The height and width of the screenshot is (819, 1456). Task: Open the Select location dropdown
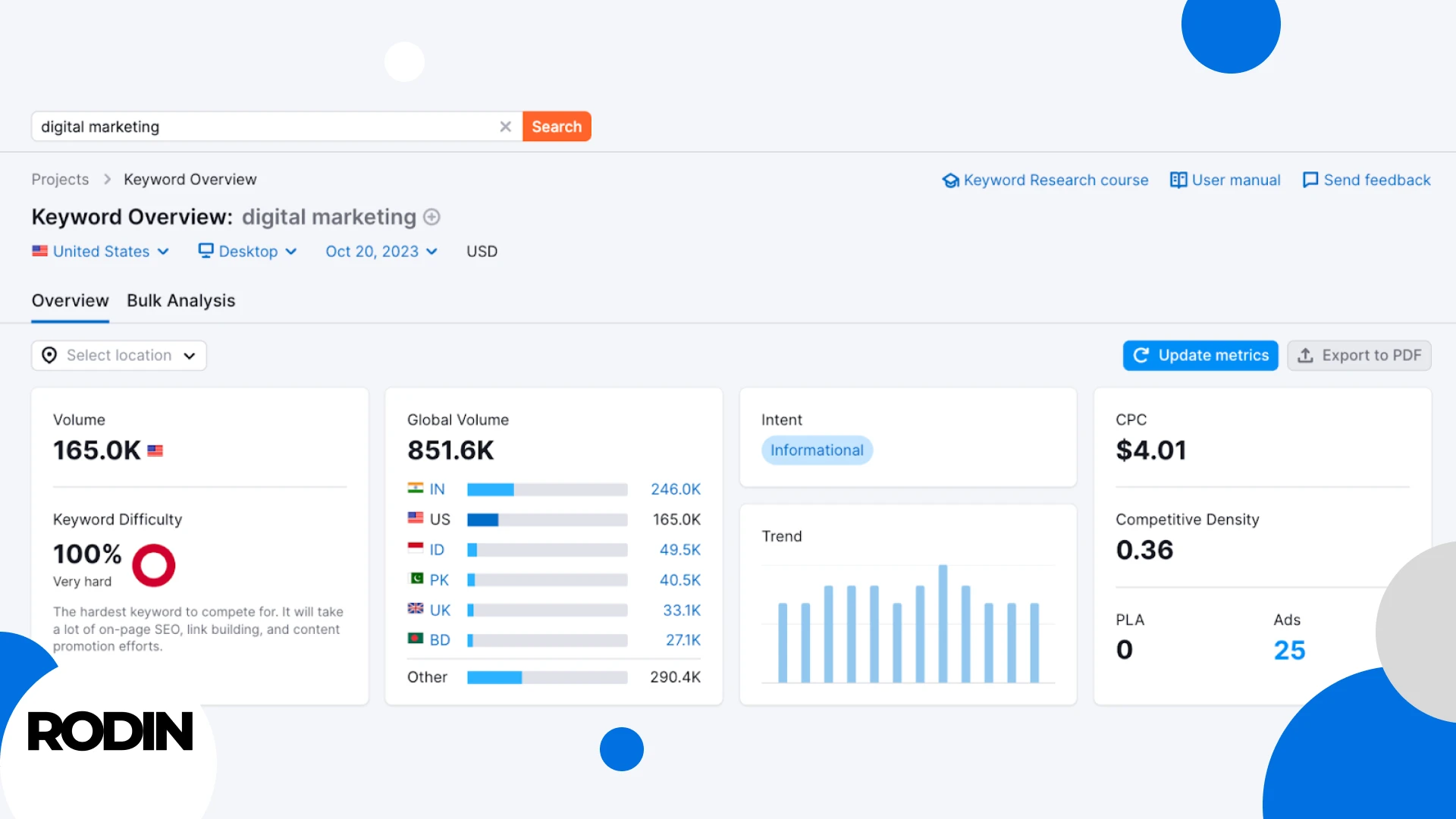pyautogui.click(x=119, y=356)
